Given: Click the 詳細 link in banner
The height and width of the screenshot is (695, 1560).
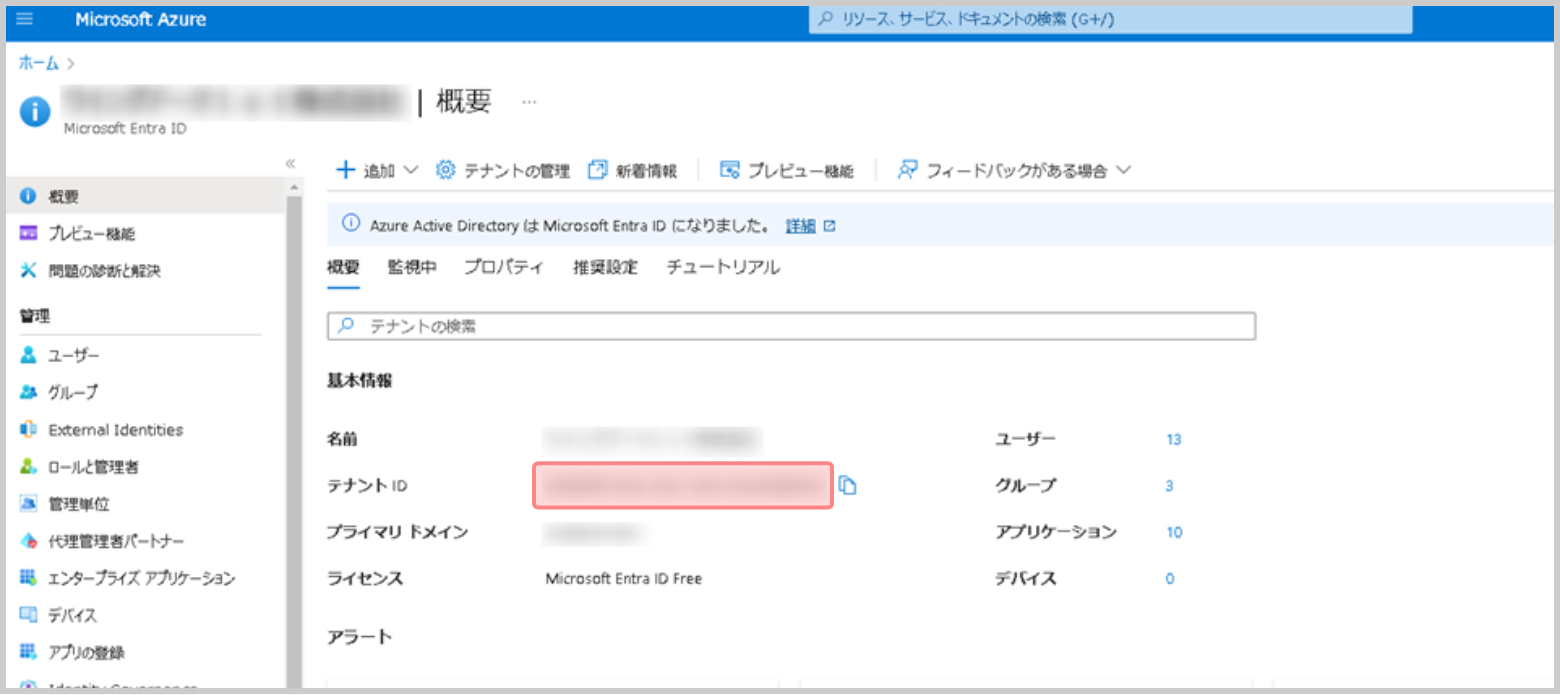Looking at the screenshot, I should click(x=800, y=226).
